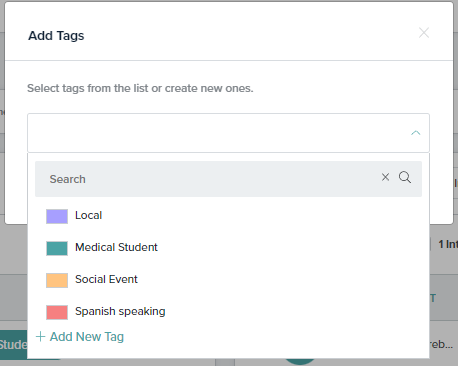Select the orange Social Event swatch

pos(57,280)
